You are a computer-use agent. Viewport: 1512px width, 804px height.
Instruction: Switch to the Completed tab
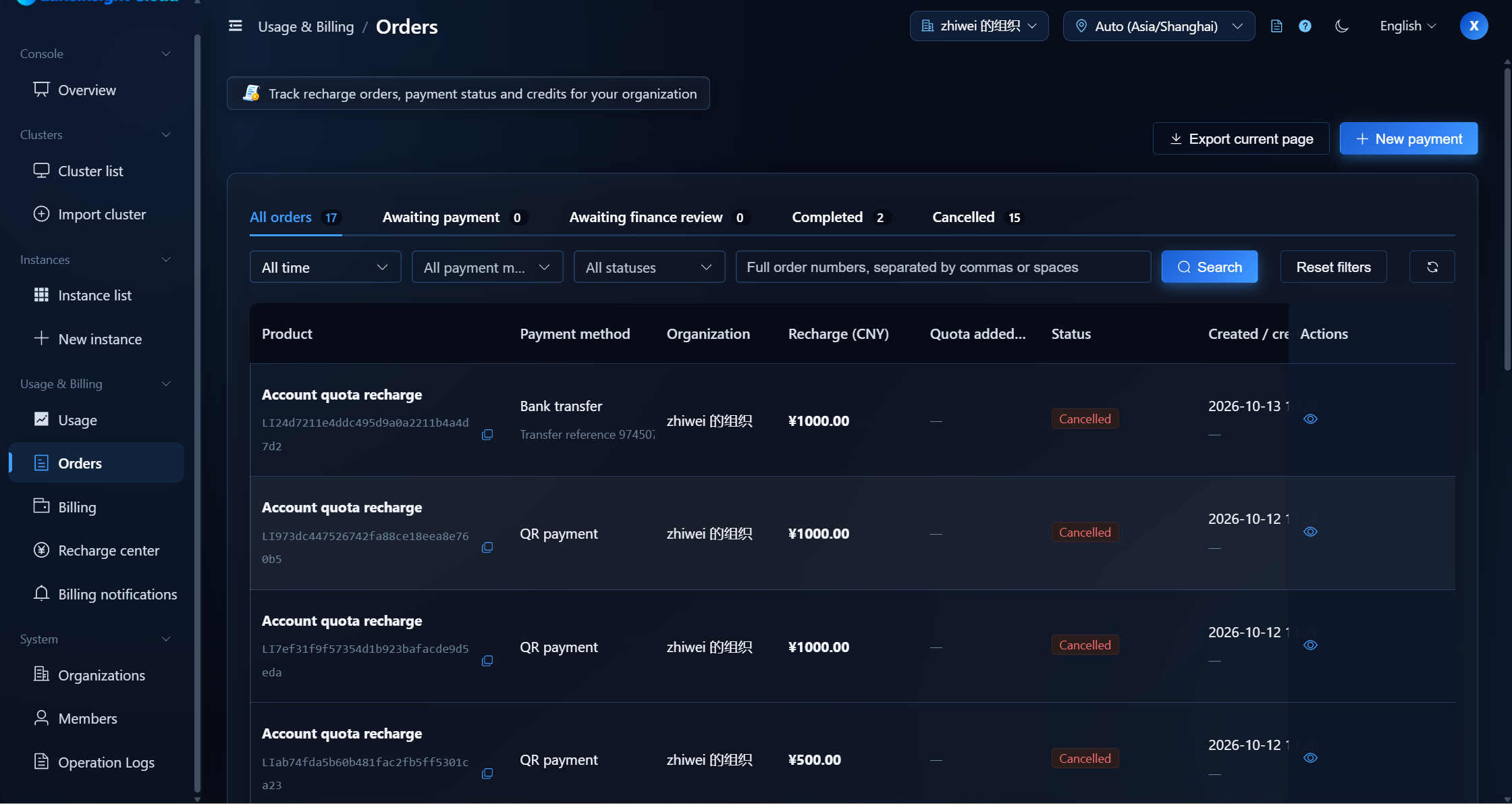point(841,217)
